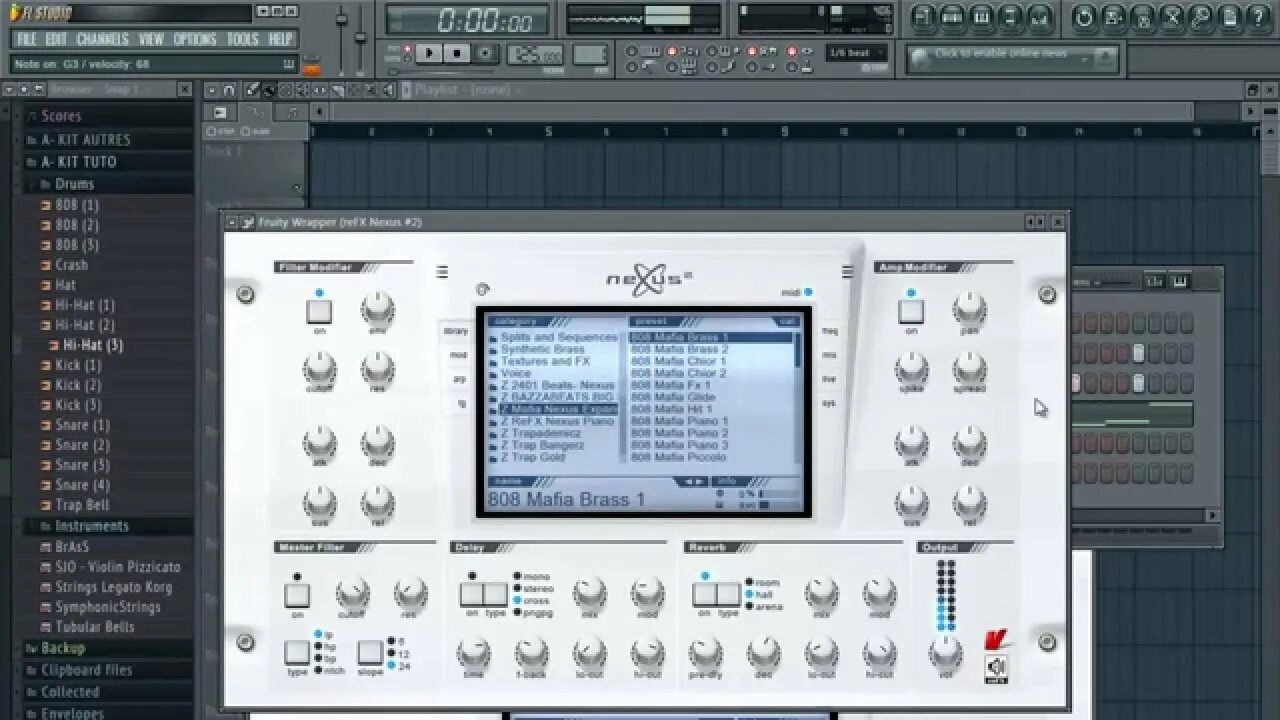Click the Reverb type button
Viewport: 1280px width, 720px height.
point(728,594)
